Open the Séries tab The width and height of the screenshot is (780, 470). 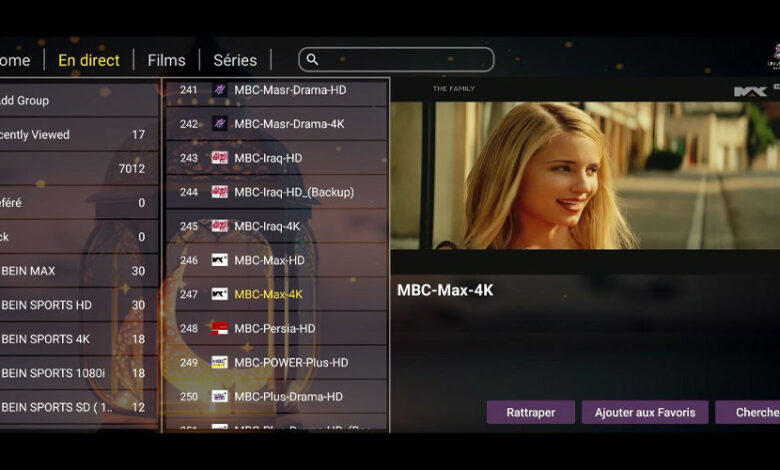[x=235, y=60]
